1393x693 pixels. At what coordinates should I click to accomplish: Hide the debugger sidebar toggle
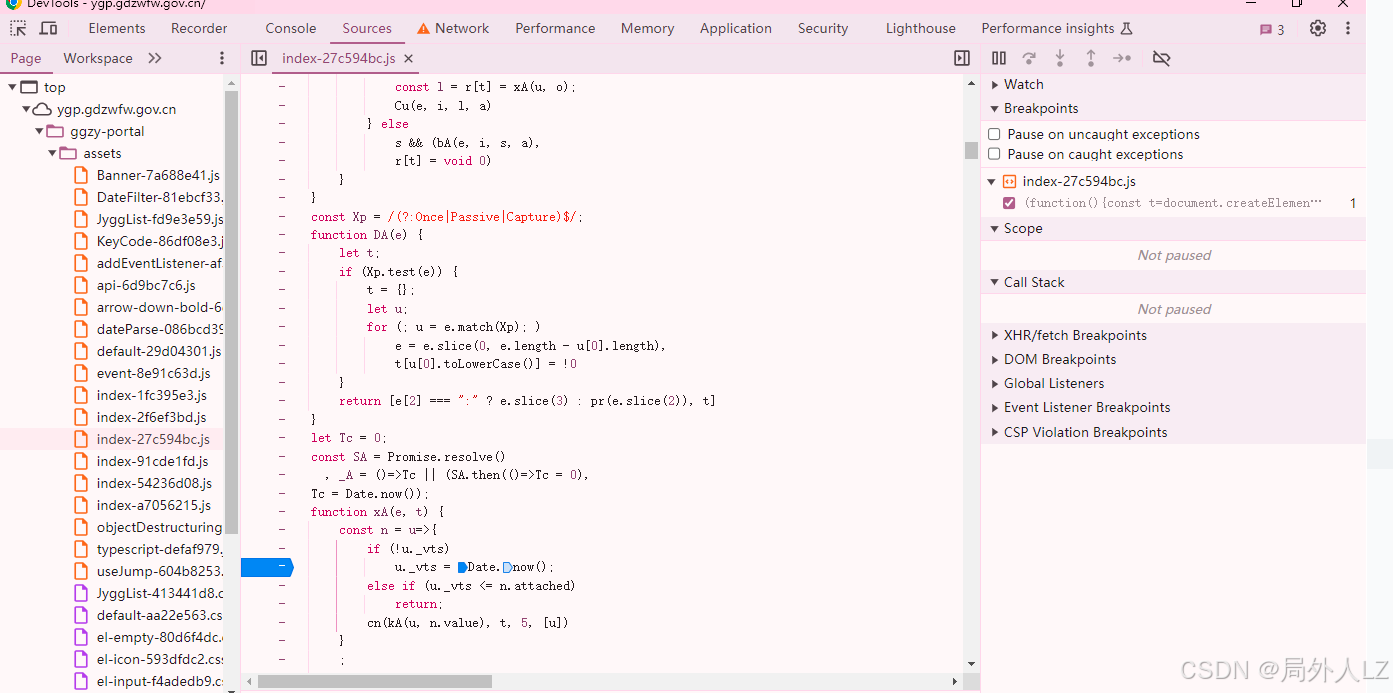(x=962, y=58)
